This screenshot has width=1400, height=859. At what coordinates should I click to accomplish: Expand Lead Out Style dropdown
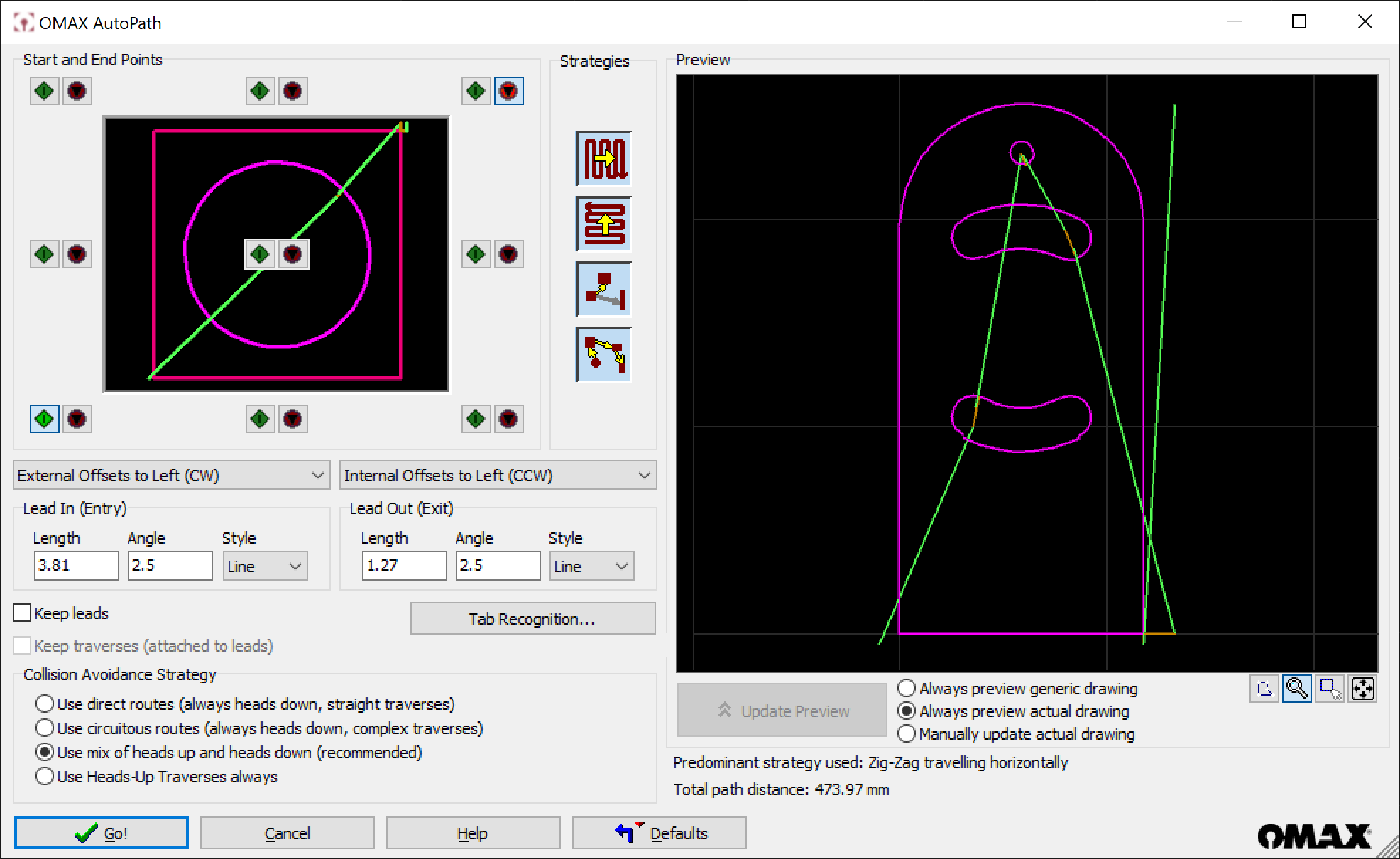[591, 567]
